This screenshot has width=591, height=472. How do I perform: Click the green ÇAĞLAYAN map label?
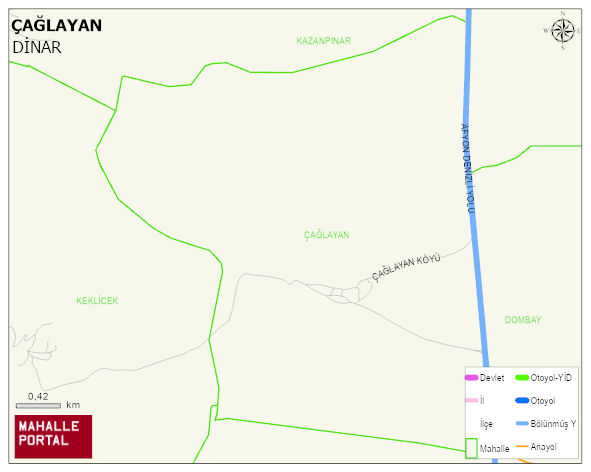pyautogui.click(x=326, y=235)
